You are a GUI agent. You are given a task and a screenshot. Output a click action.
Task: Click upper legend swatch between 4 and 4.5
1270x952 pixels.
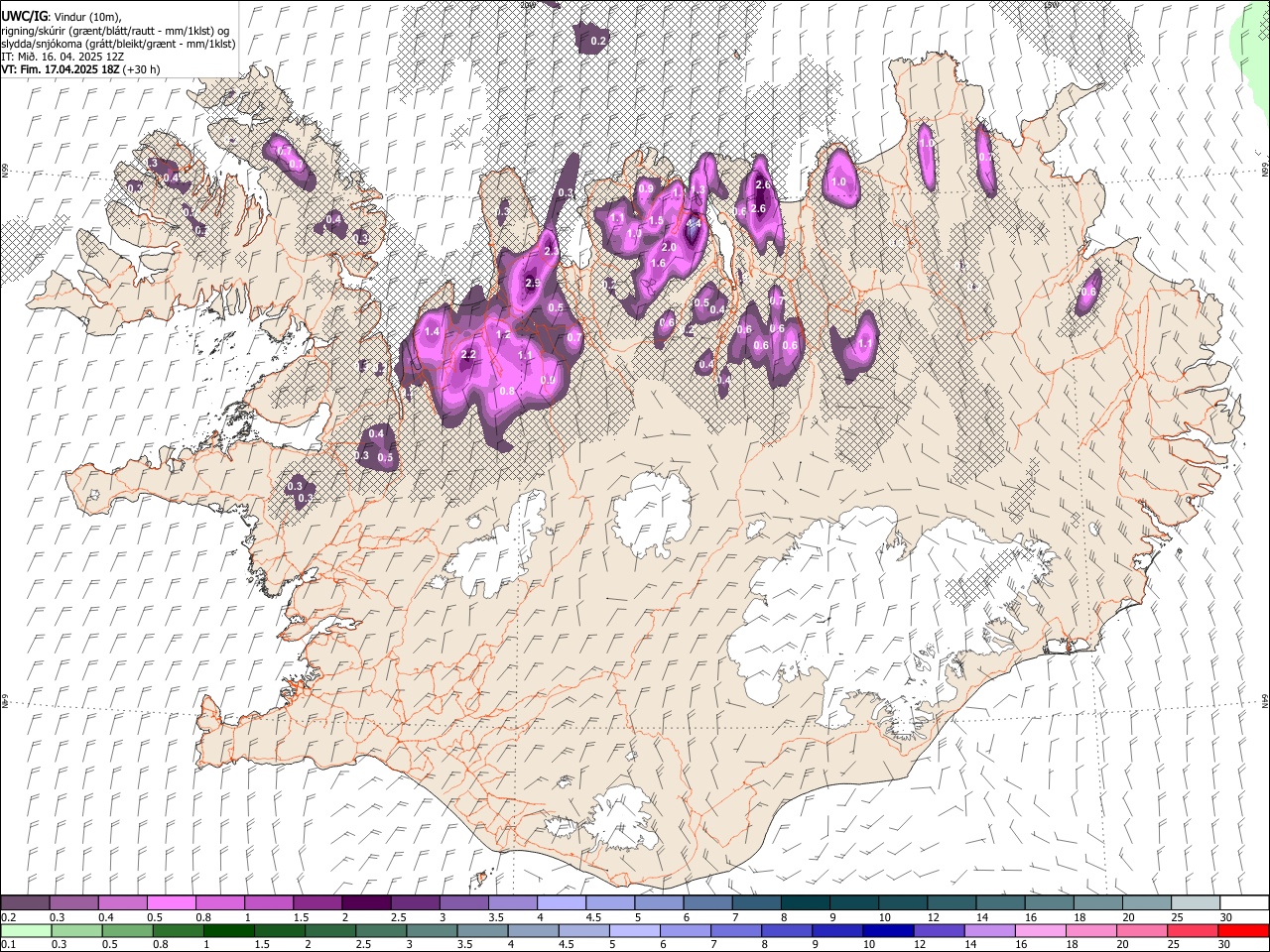[560, 902]
